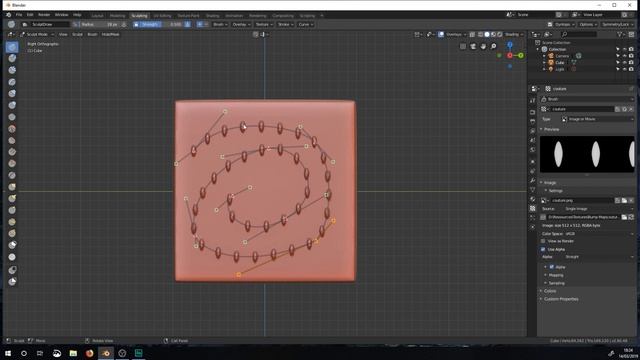Open the Symmetry/Lock dropdown

point(618,24)
